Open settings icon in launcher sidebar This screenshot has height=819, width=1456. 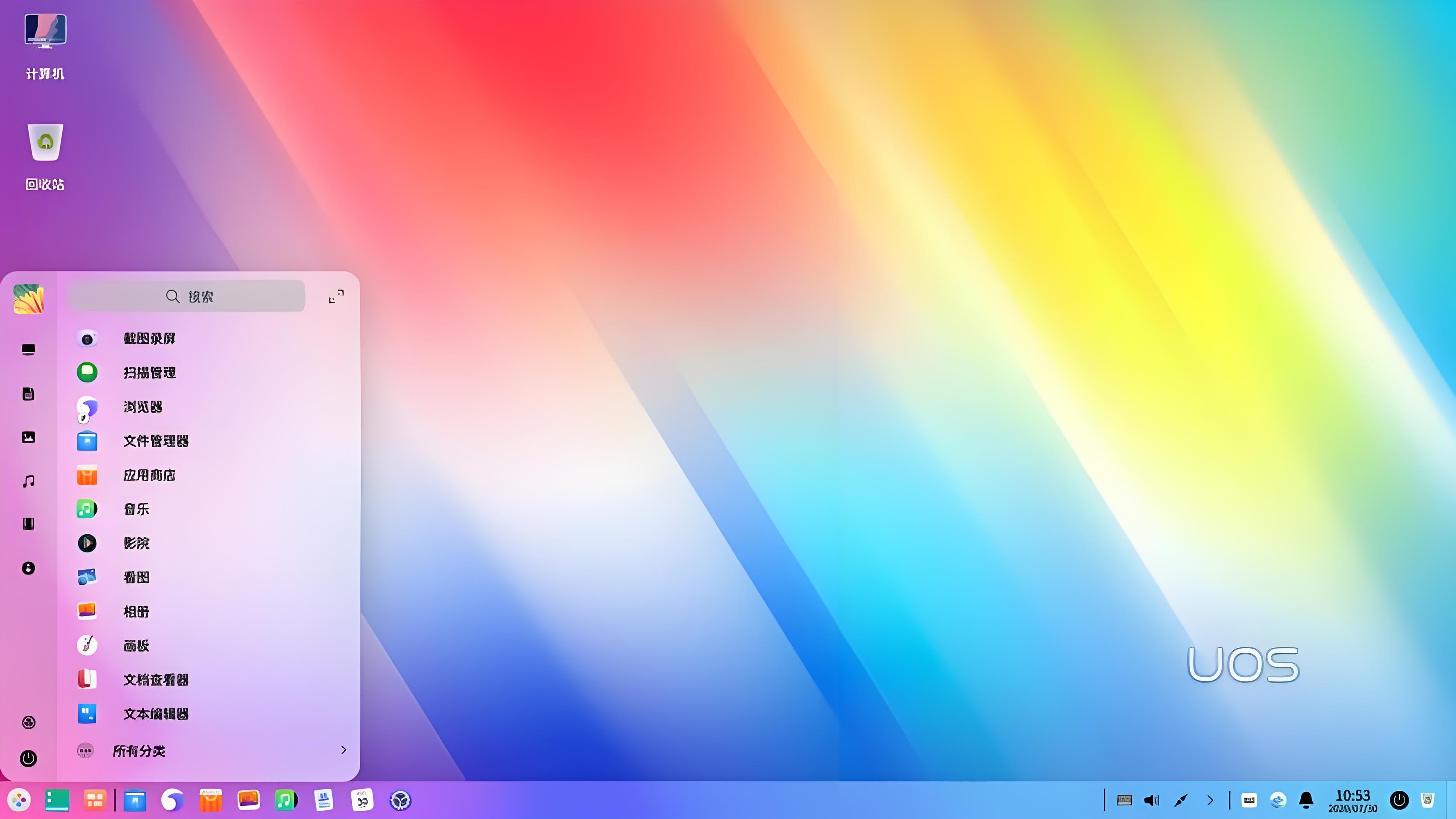pos(28,722)
